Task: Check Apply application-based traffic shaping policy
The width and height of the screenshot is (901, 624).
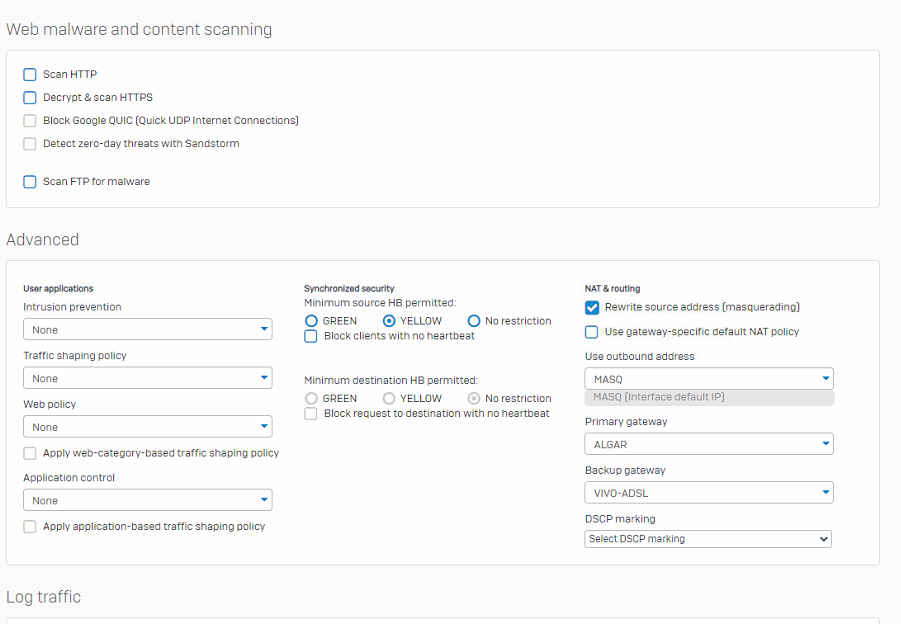Action: [x=30, y=527]
